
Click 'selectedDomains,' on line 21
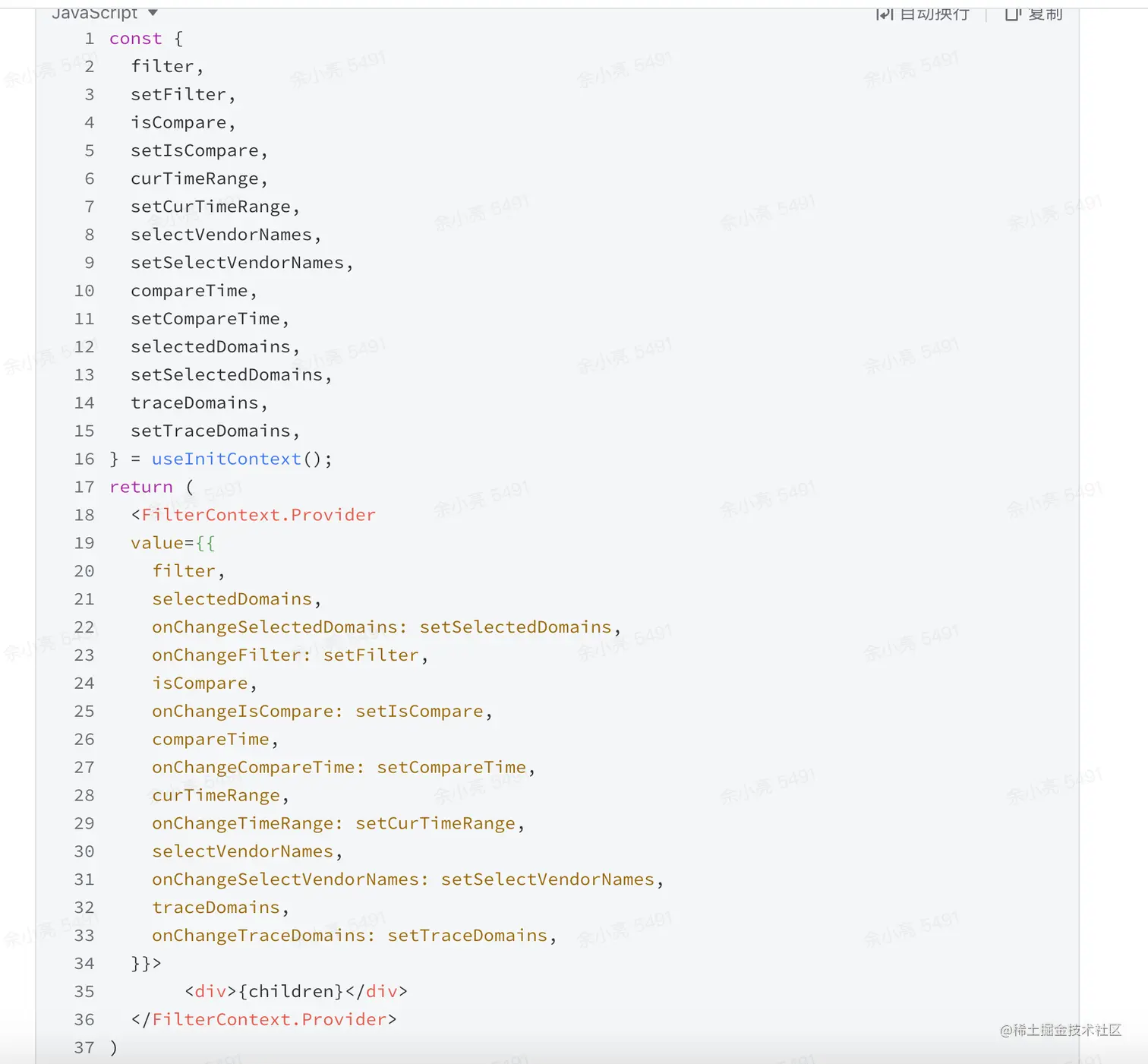[x=236, y=599]
